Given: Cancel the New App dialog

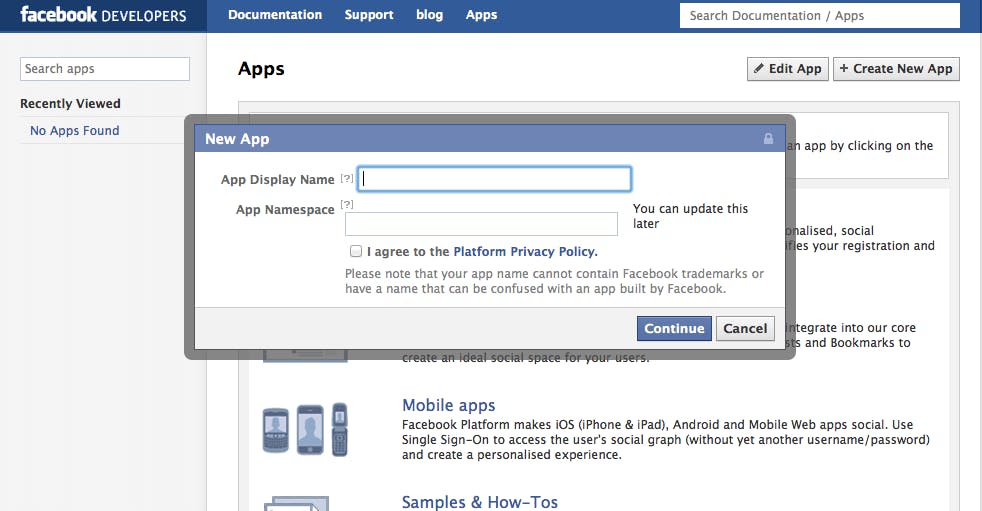Looking at the screenshot, I should pos(745,328).
